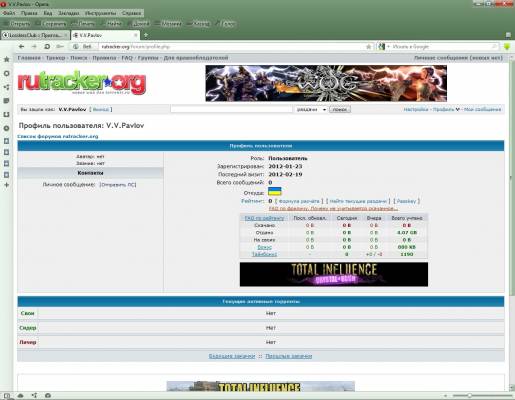Open the Закладки menu
Image resolution: width=515 pixels, height=400 pixels.
pyautogui.click(x=68, y=13)
